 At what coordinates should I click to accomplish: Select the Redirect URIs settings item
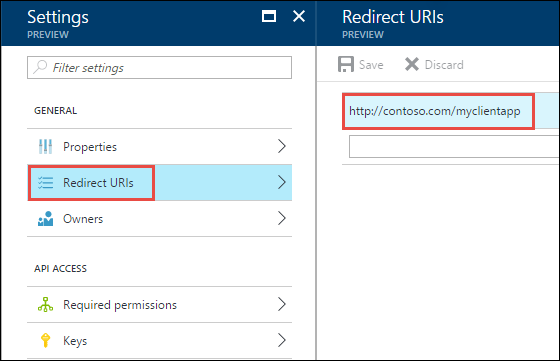coord(159,182)
